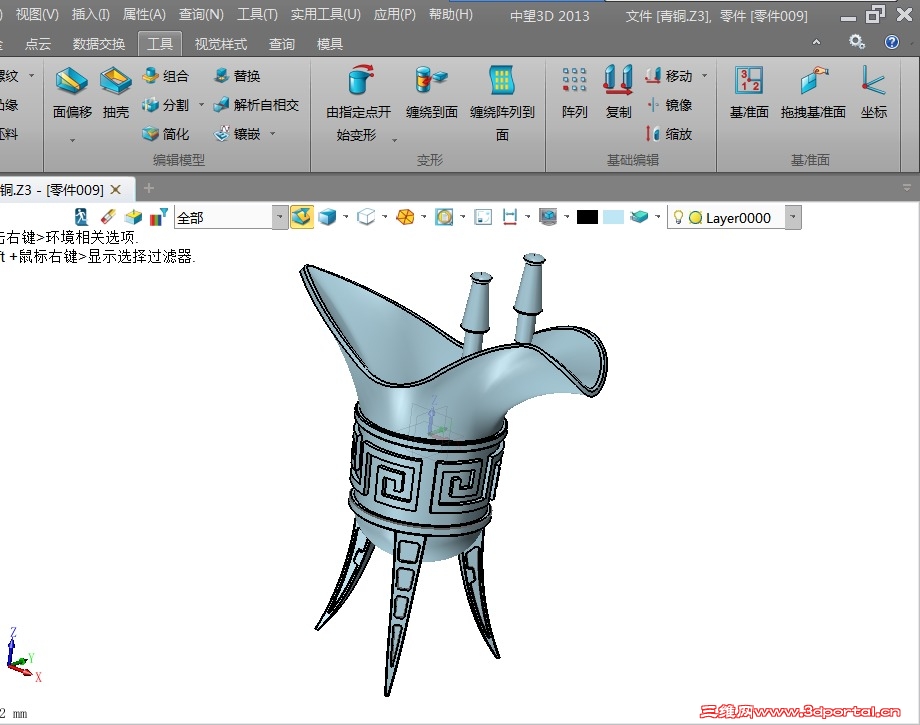
Task: Switch to the 数据交换 ribbon tab
Action: pos(99,44)
